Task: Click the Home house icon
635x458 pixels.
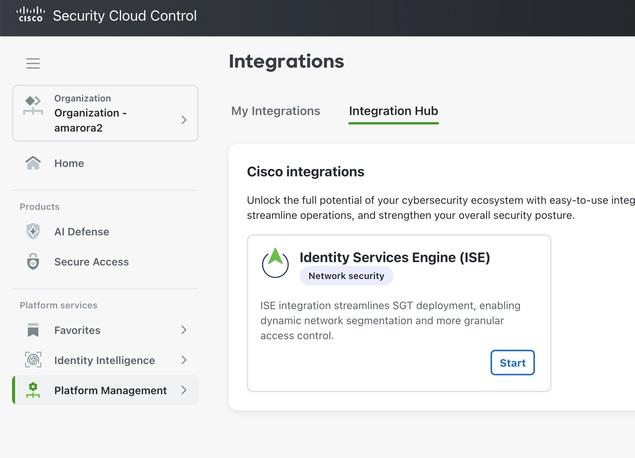Action: pos(33,163)
